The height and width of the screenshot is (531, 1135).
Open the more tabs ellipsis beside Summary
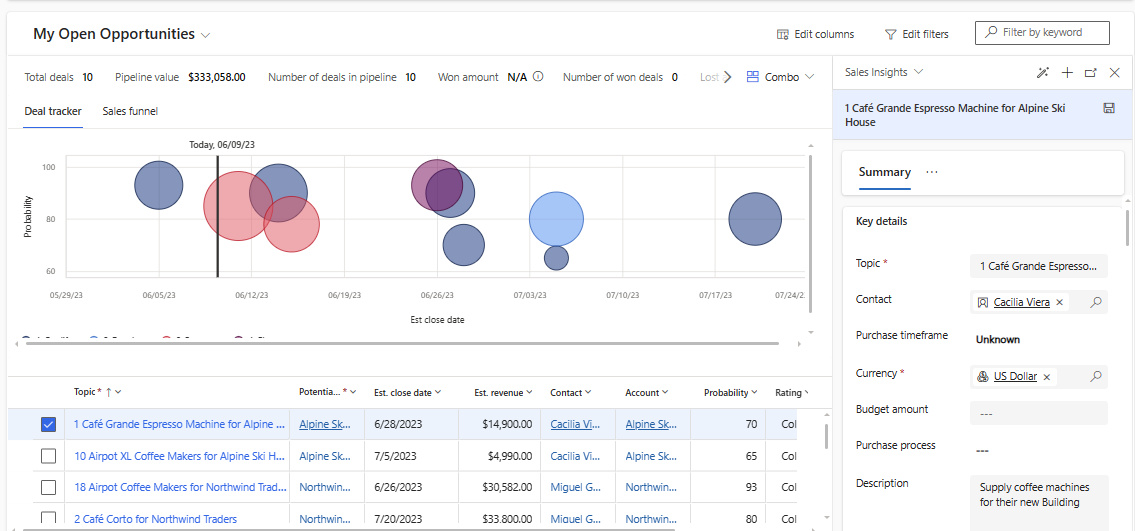(x=932, y=172)
